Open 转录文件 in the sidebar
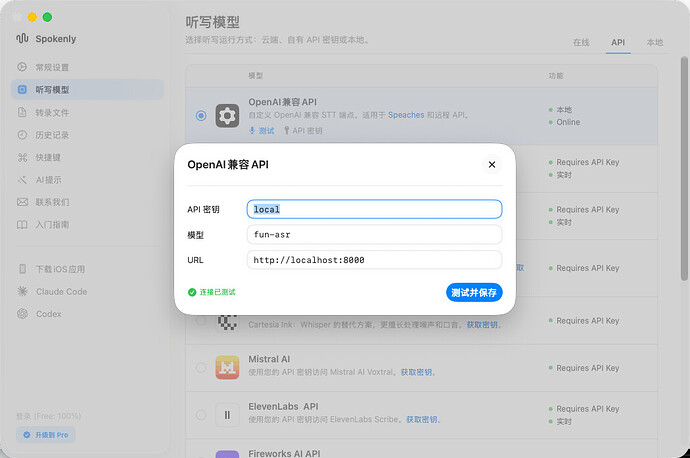The height and width of the screenshot is (458, 690). click(87, 112)
